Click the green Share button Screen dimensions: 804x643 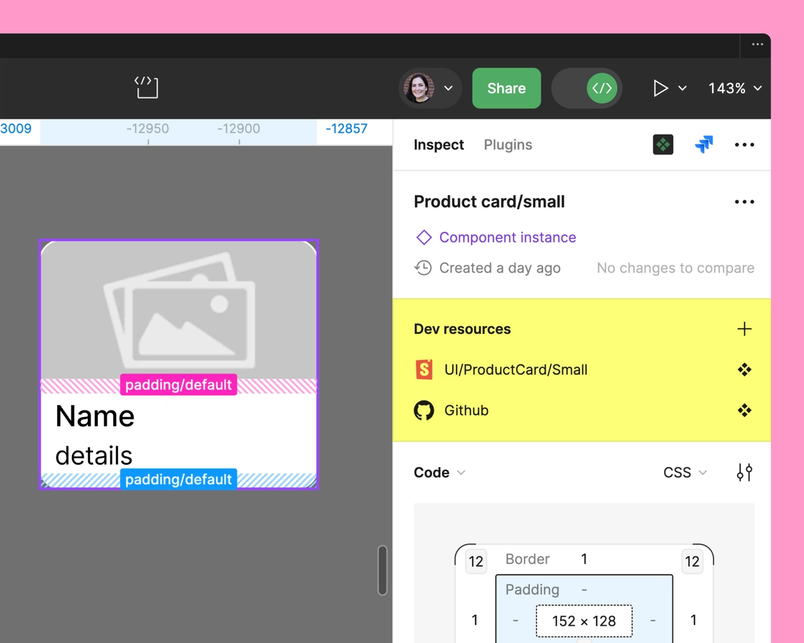pyautogui.click(x=506, y=88)
